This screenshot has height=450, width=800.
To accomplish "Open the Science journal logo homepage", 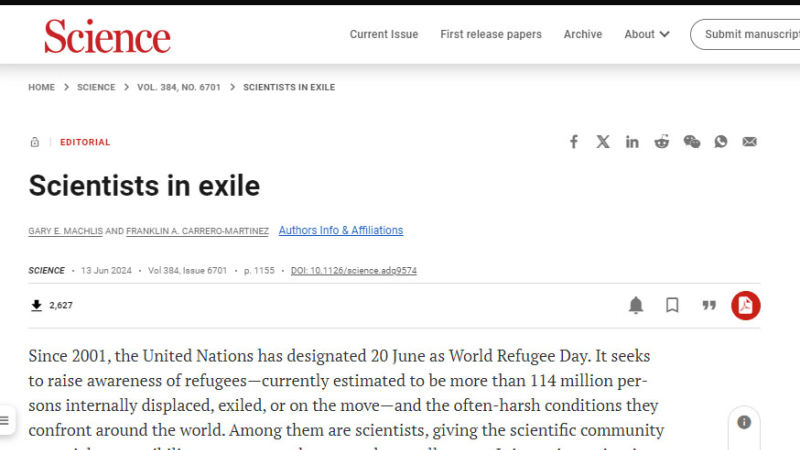I will pyautogui.click(x=107, y=36).
